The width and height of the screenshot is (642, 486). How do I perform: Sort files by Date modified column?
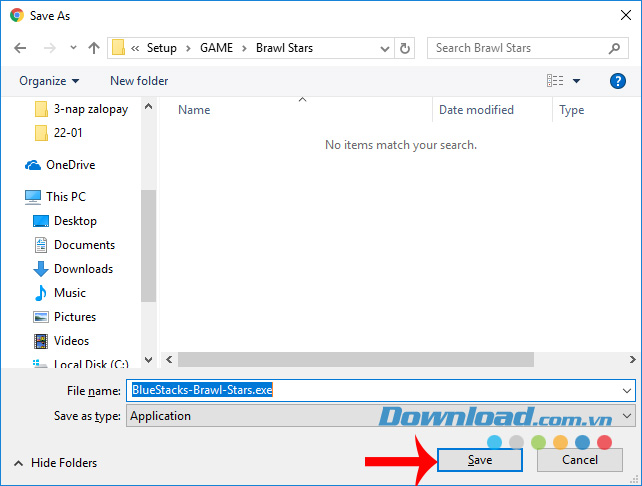click(476, 110)
